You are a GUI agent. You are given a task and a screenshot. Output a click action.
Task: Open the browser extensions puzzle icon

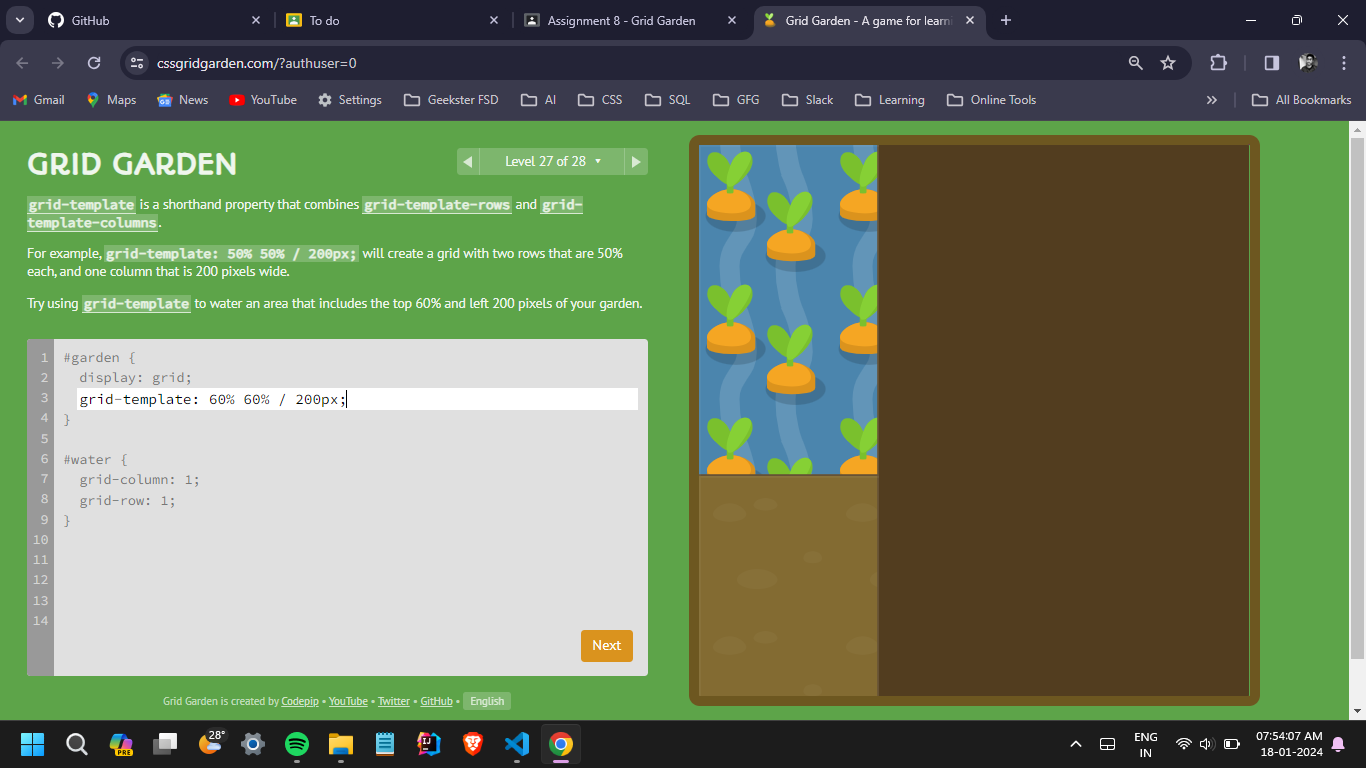point(1218,63)
